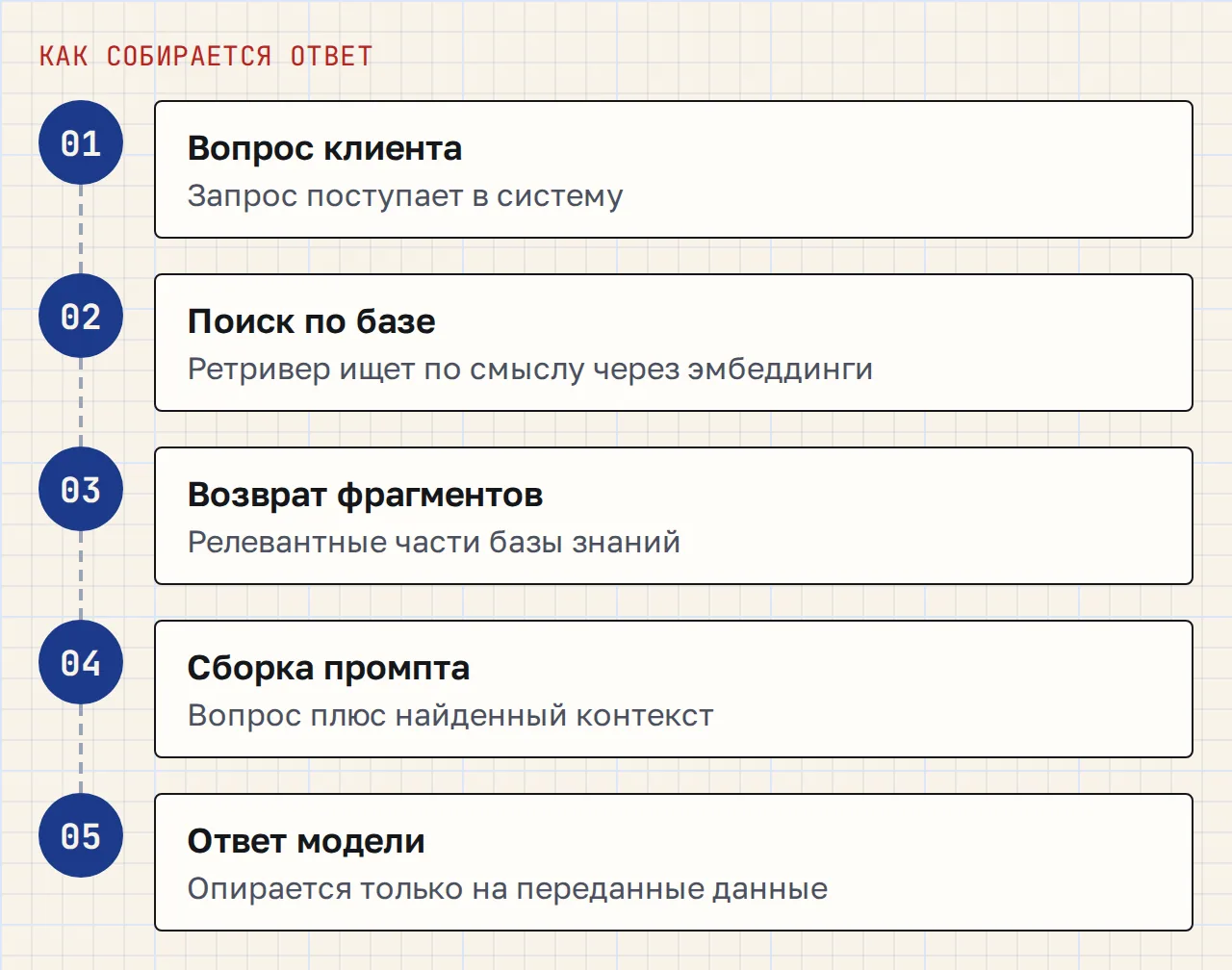Click 'Ретривер ищет по смыслу через эмбеддинги'
Image resolution: width=1232 pixels, height=970 pixels.
(530, 370)
